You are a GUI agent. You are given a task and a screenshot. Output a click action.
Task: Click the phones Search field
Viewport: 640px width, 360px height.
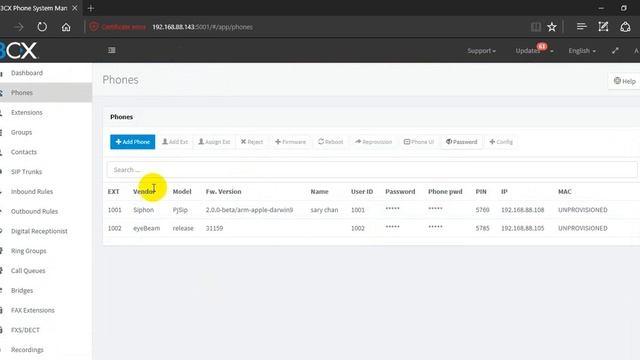(x=372, y=170)
